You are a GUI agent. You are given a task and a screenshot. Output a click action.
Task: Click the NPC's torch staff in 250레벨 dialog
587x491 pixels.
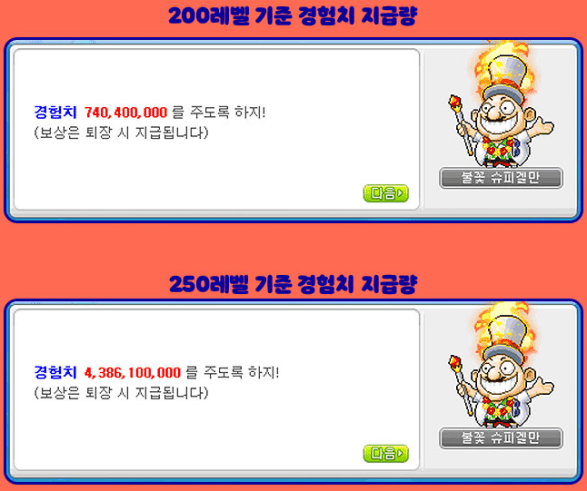coord(461,385)
